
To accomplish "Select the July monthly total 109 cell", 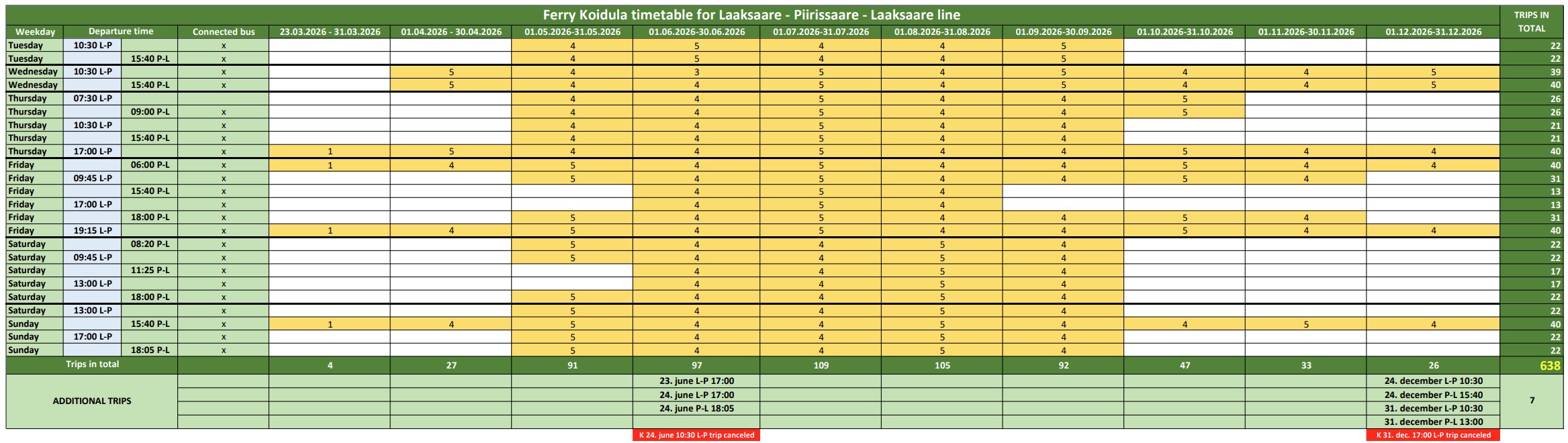I will pyautogui.click(x=821, y=366).
